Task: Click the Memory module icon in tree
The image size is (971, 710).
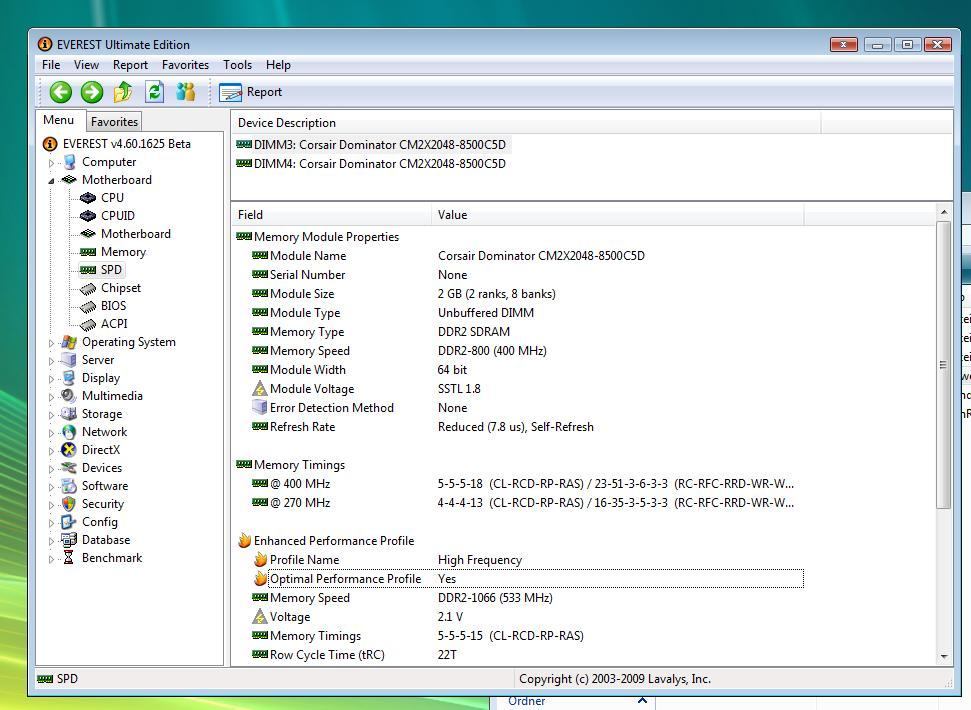Action: tap(88, 252)
